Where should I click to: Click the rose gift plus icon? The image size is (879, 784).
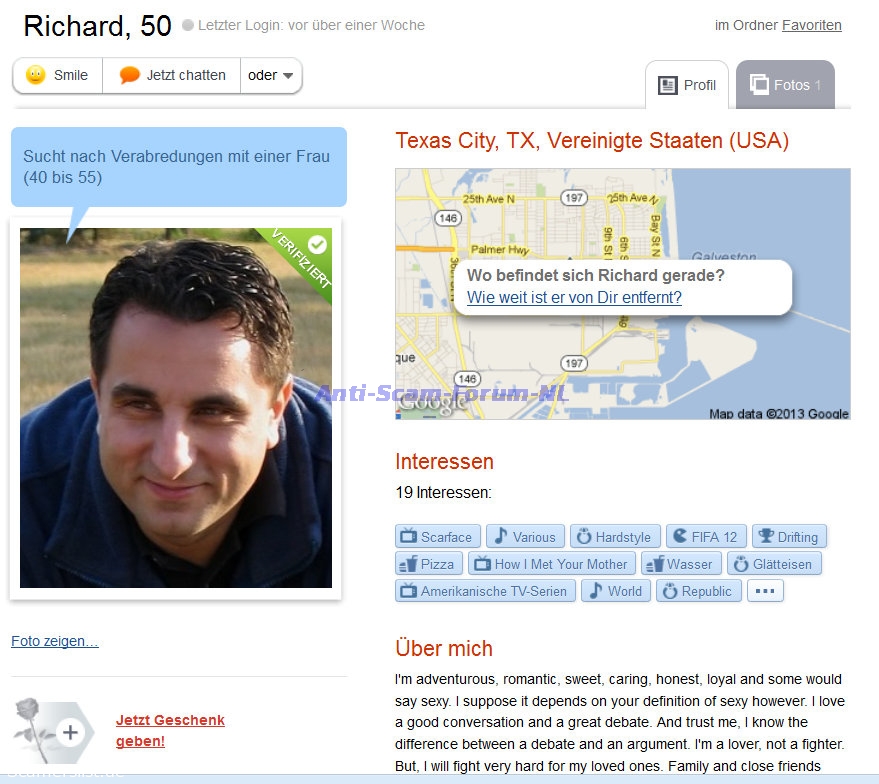point(70,732)
